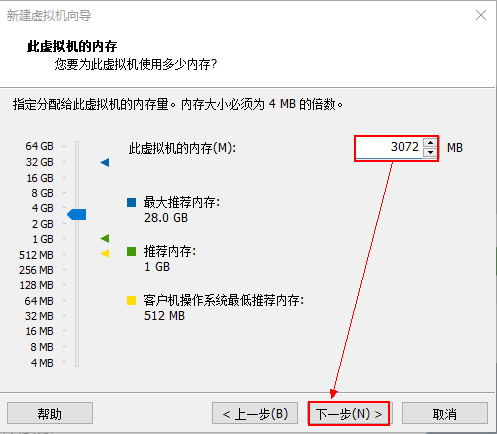Go to next step with 下一步(N)
The image size is (497, 434).
(x=349, y=414)
